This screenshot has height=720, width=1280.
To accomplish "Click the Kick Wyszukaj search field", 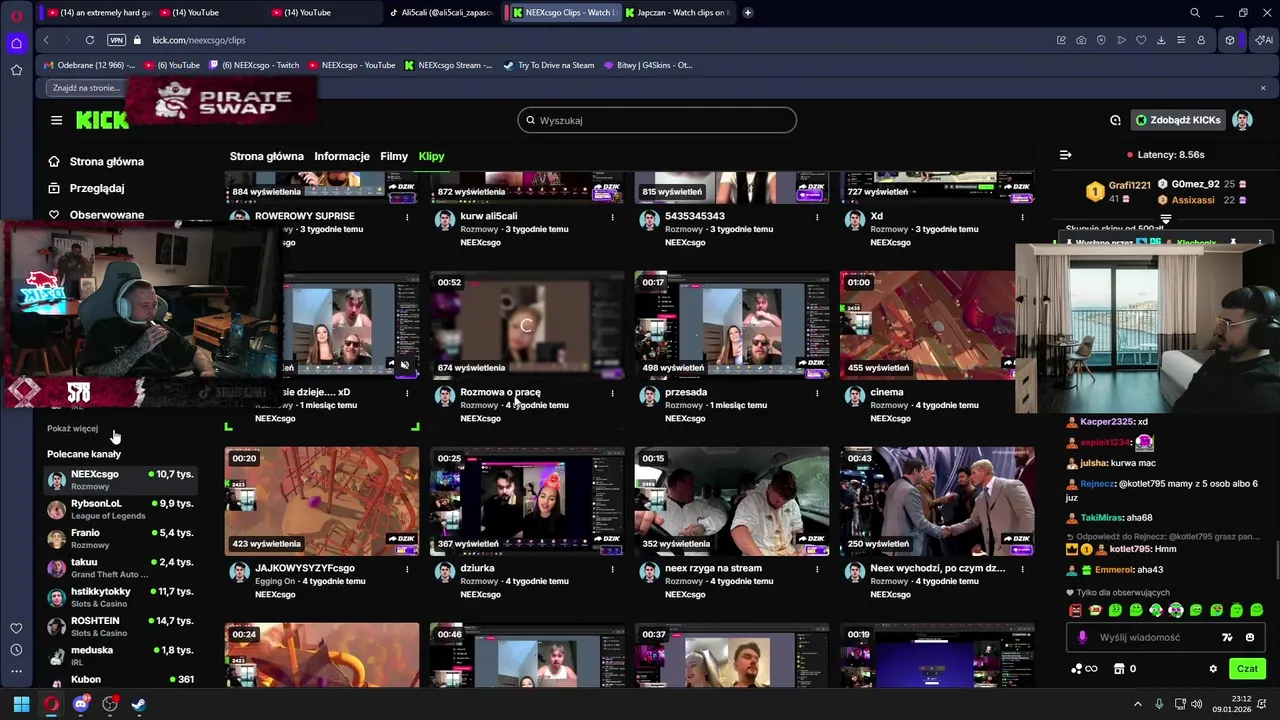I will click(x=657, y=120).
